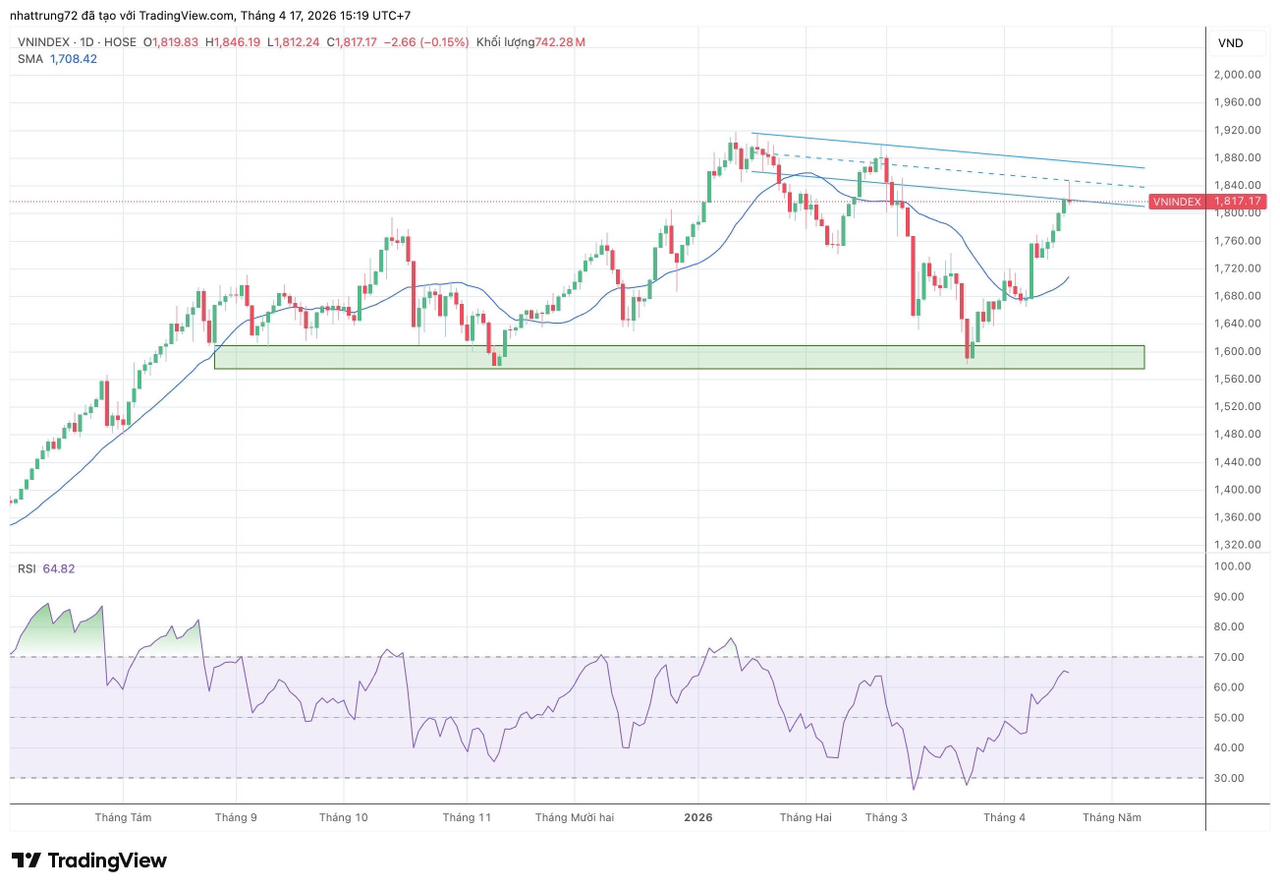
Task: Click the nhattrung72 TradingView.com header text
Action: click(x=210, y=15)
